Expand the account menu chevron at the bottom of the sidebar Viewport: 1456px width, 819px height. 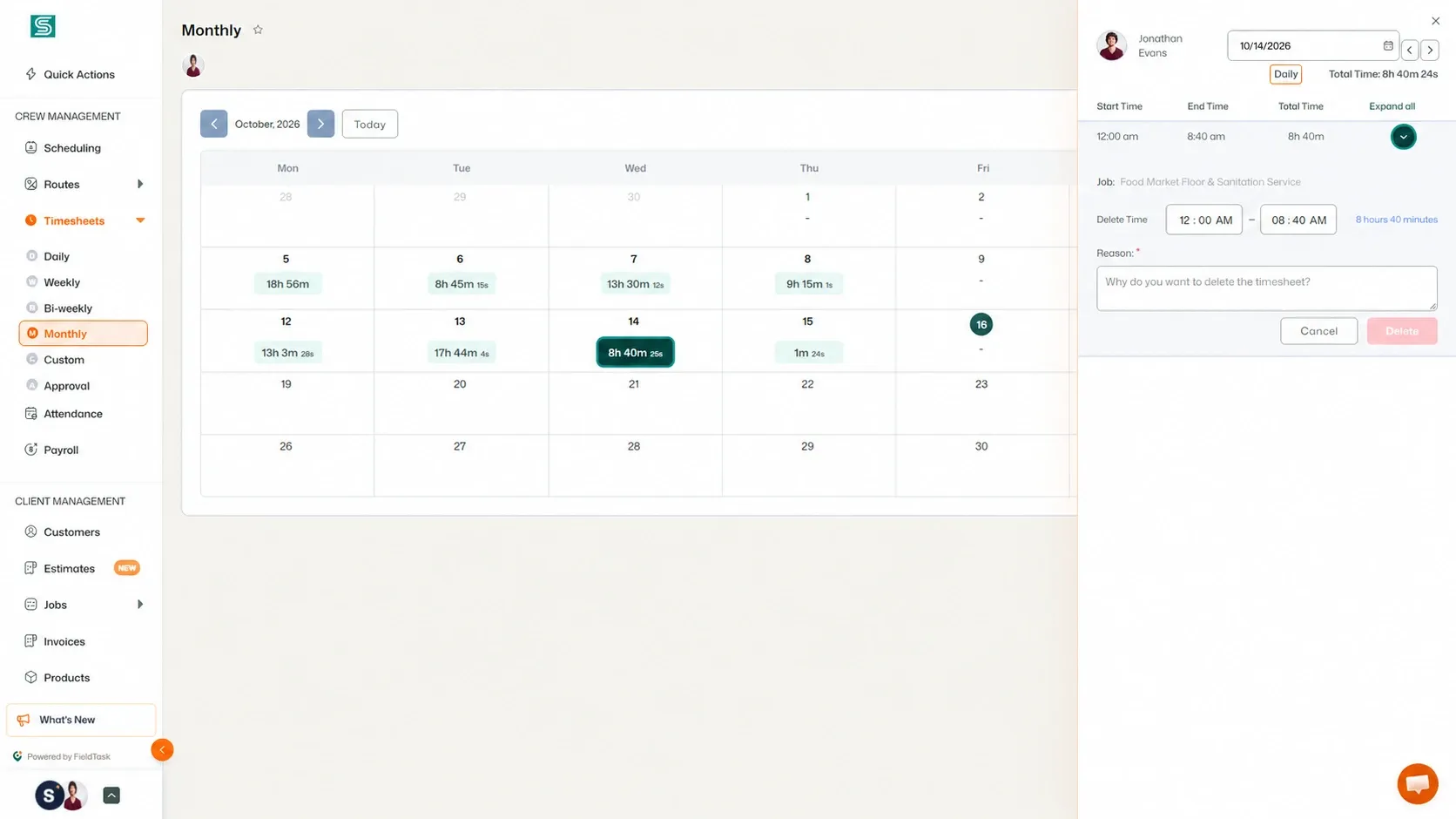pyautogui.click(x=111, y=795)
